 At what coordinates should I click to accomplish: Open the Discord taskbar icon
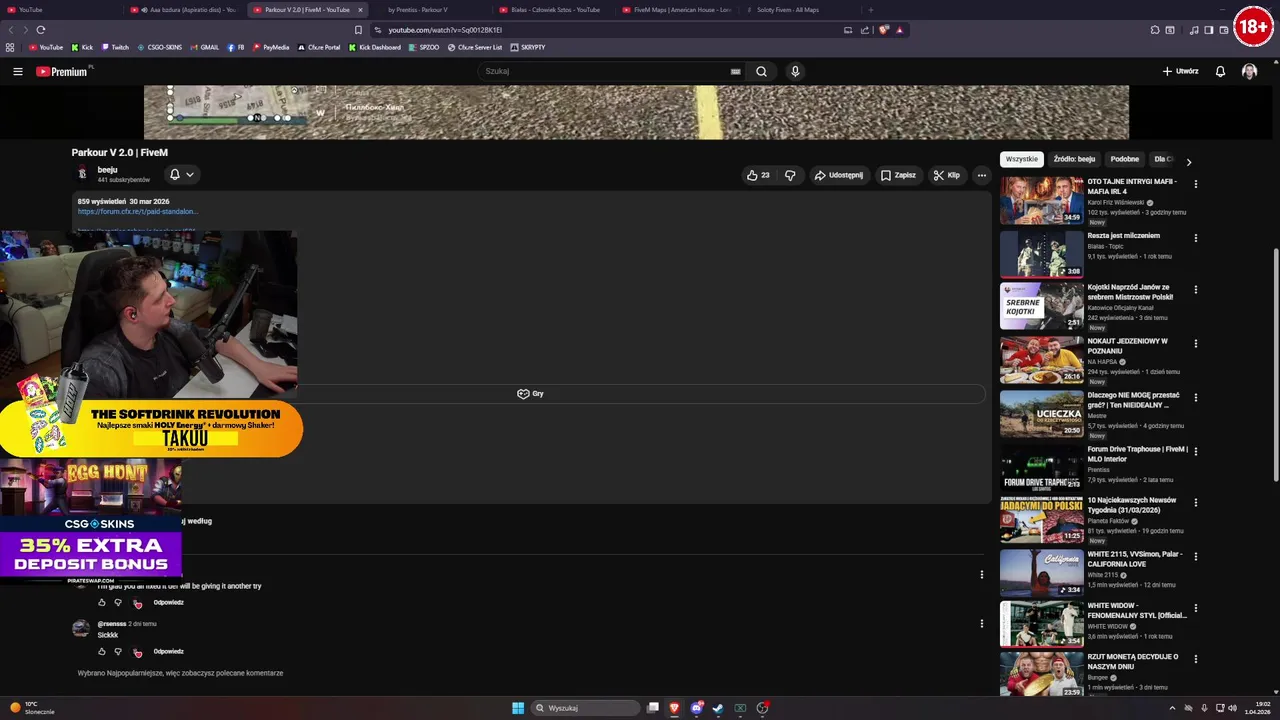coord(697,708)
